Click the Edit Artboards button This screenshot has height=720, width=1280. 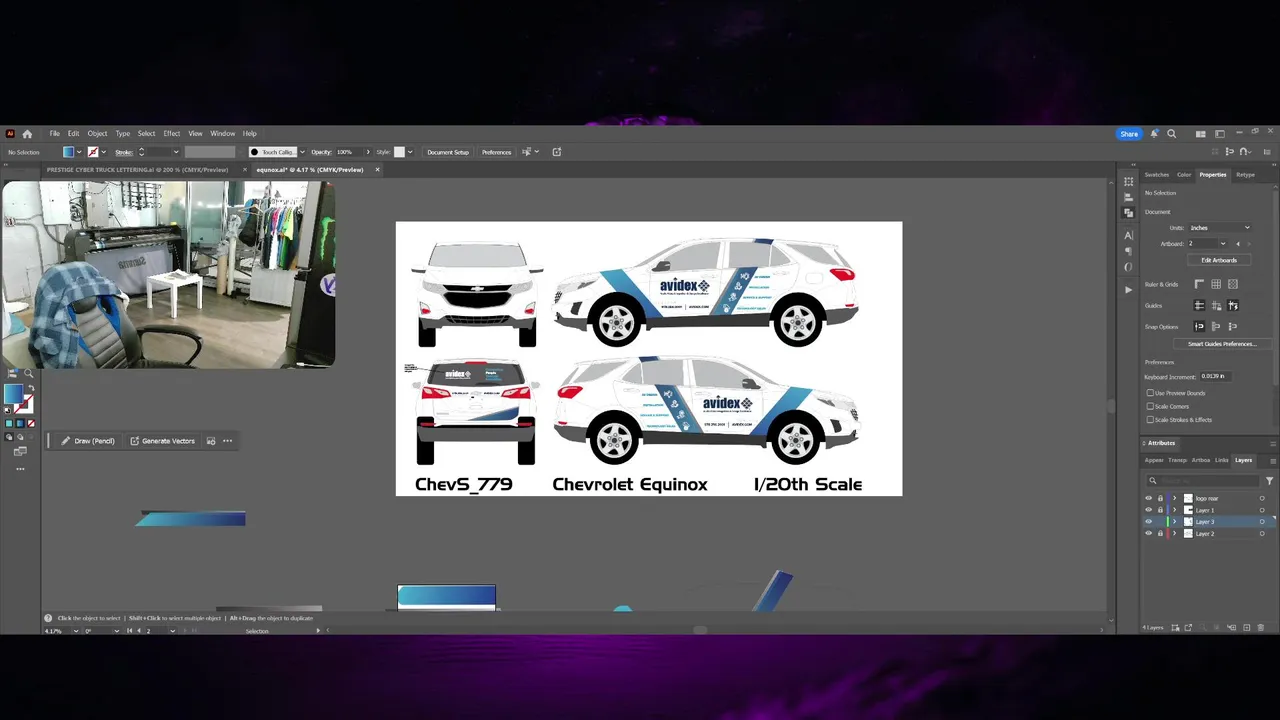point(1219,260)
